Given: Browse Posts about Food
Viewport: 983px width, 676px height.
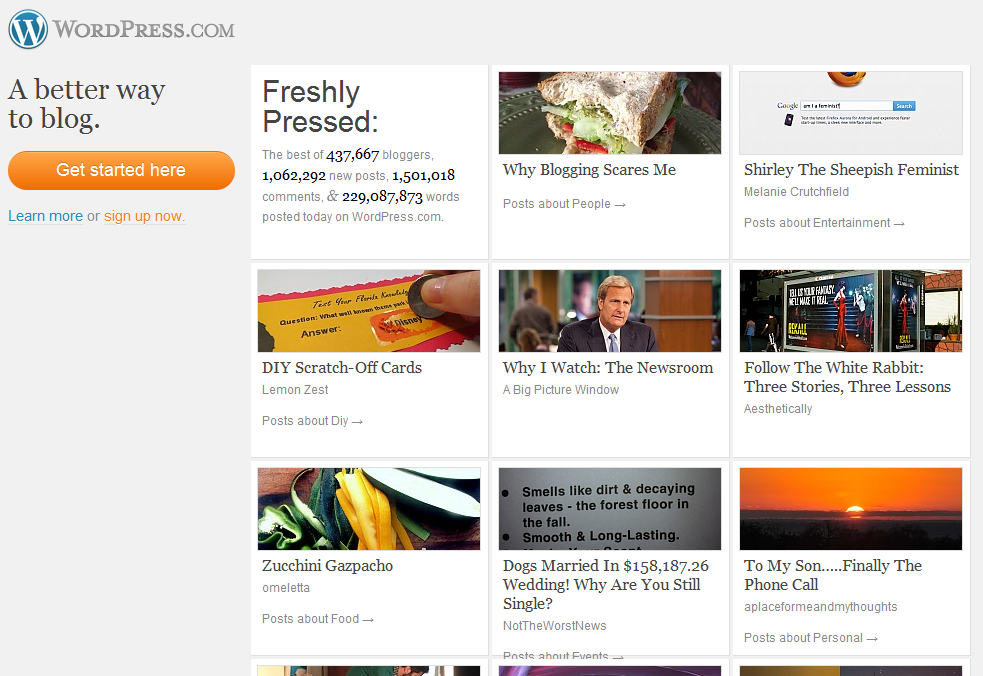Looking at the screenshot, I should [318, 619].
